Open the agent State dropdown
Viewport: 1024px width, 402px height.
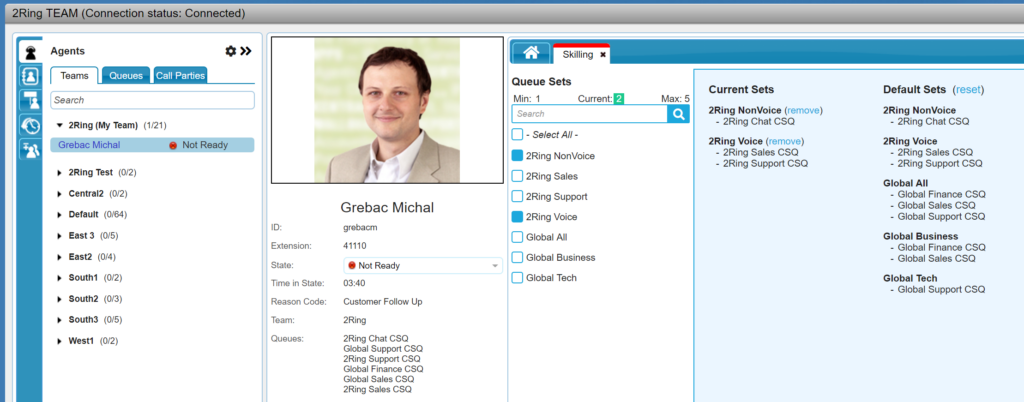click(422, 265)
